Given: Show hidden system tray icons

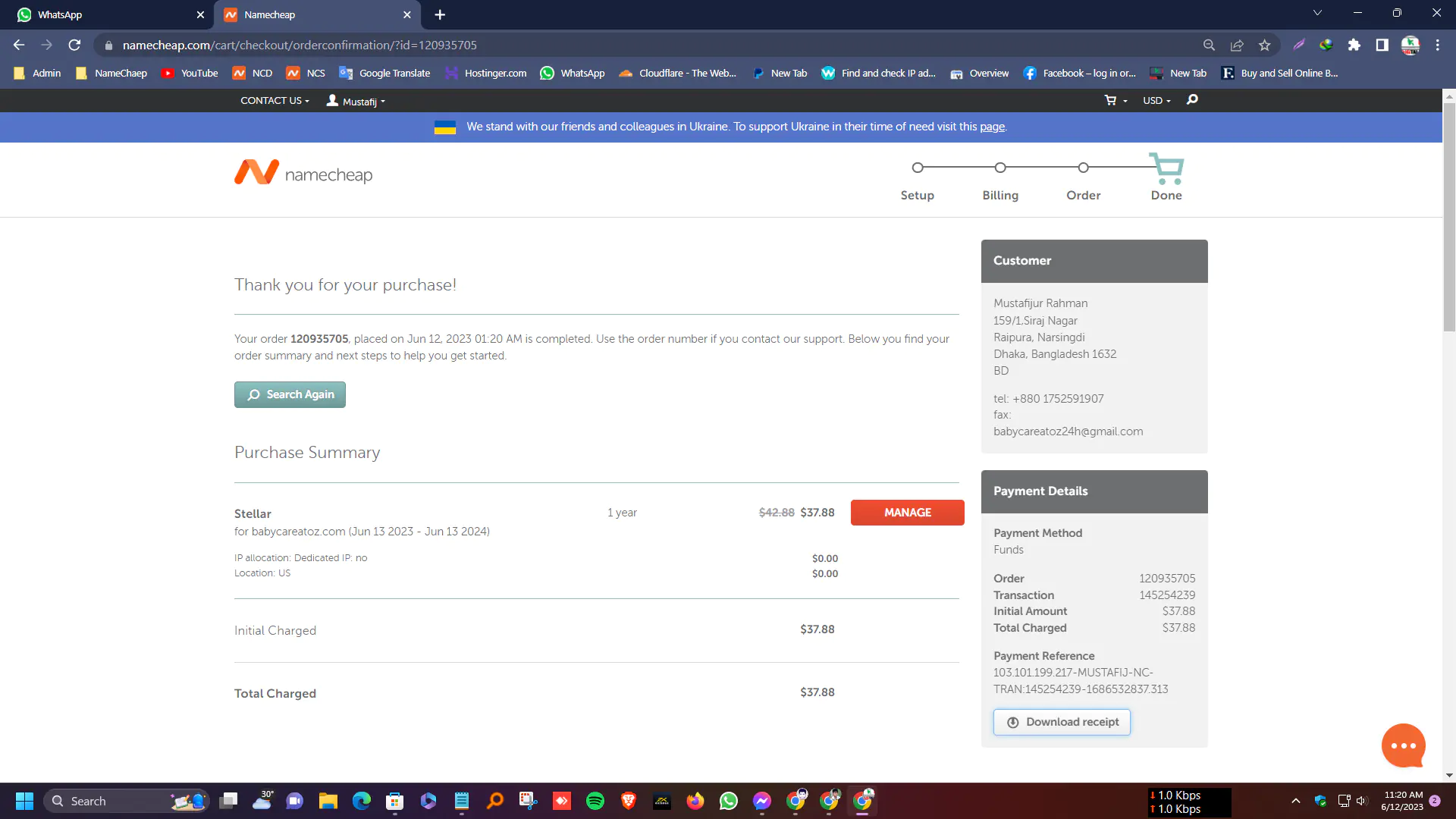Looking at the screenshot, I should coord(1295,801).
